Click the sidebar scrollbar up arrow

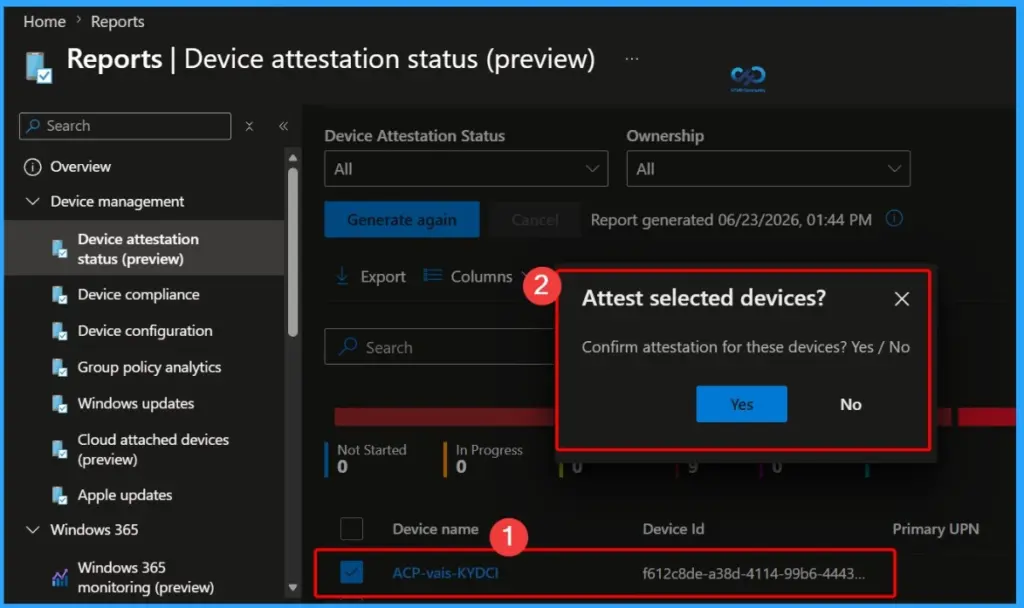(x=293, y=157)
